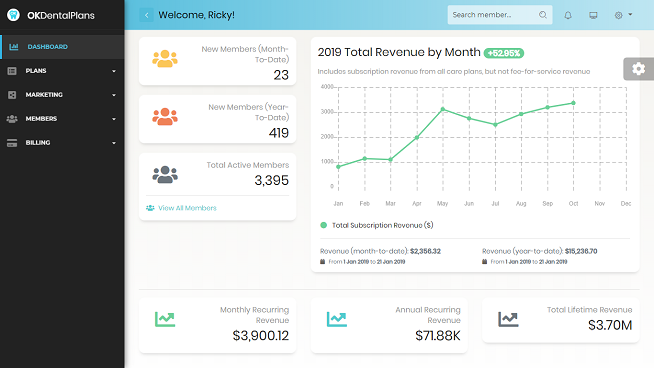Select the MARKETING menu item
The width and height of the screenshot is (654, 368).
[62, 95]
